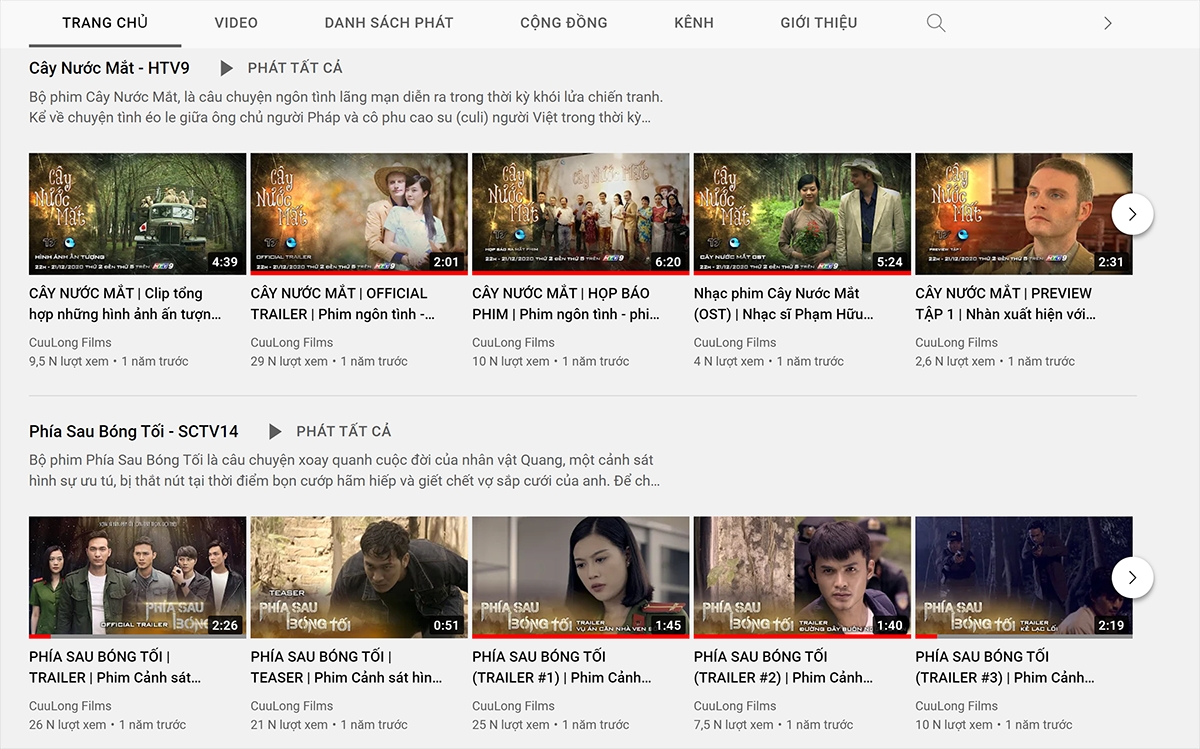Go to the CỘNG ĐỒNG tab
Image resolution: width=1200 pixels, height=749 pixels.
[564, 23]
